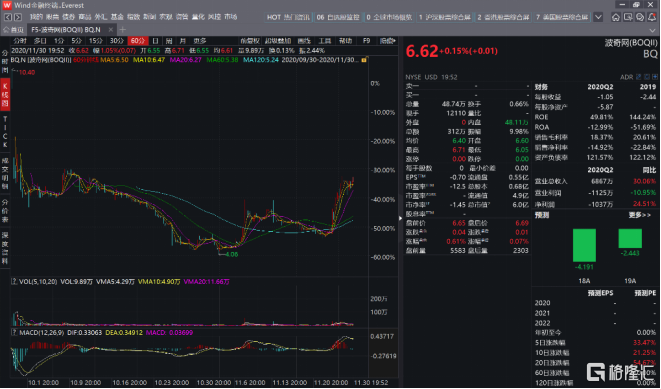Navigate back with the left arrow icon
Image resolution: width=661 pixels, height=389 pixels.
pos(8,17)
